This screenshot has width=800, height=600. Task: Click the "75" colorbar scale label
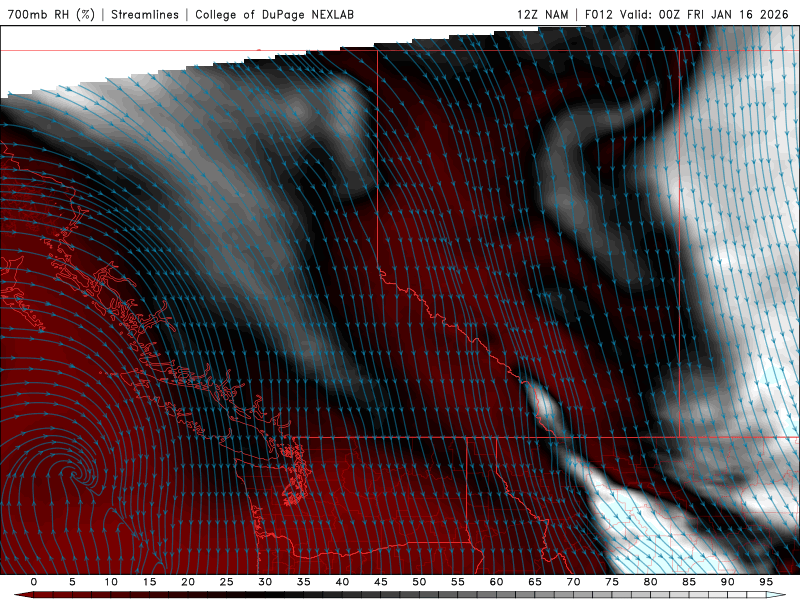coord(612,582)
